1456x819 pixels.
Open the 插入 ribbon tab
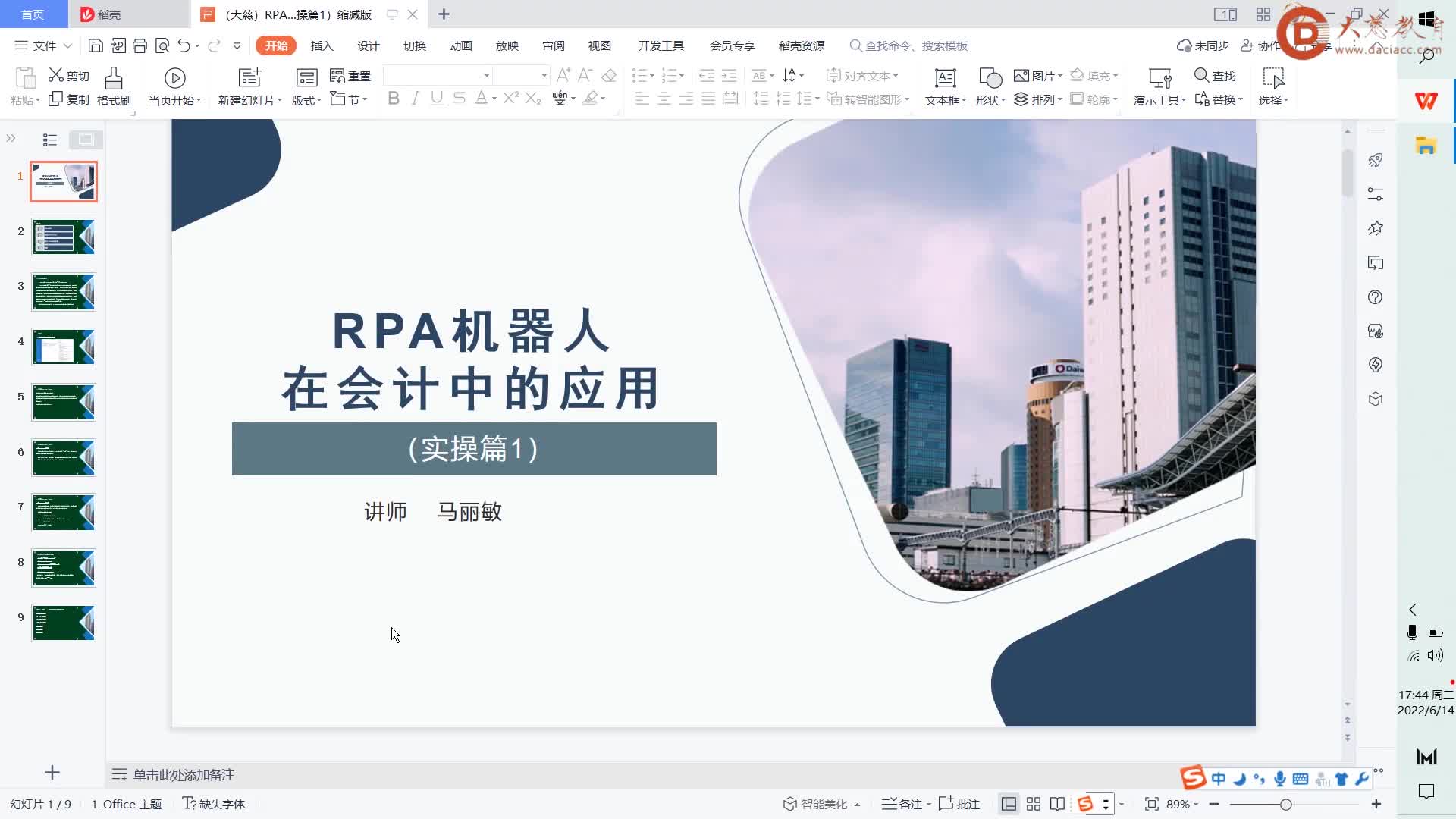322,46
